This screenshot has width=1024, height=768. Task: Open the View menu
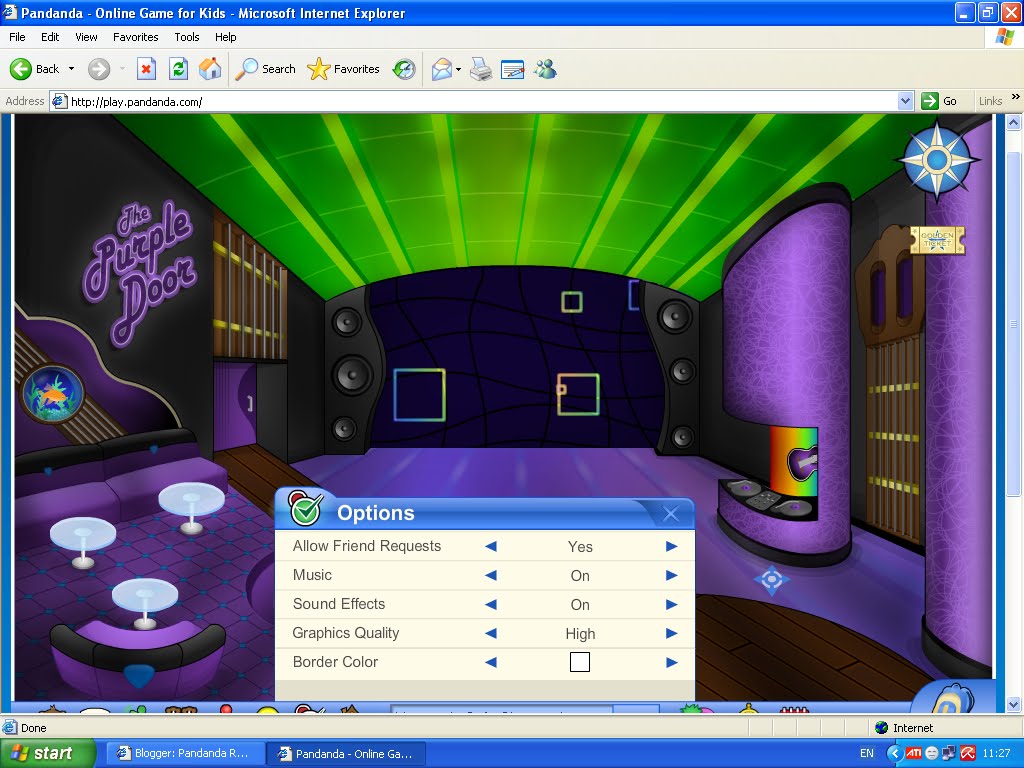point(86,37)
